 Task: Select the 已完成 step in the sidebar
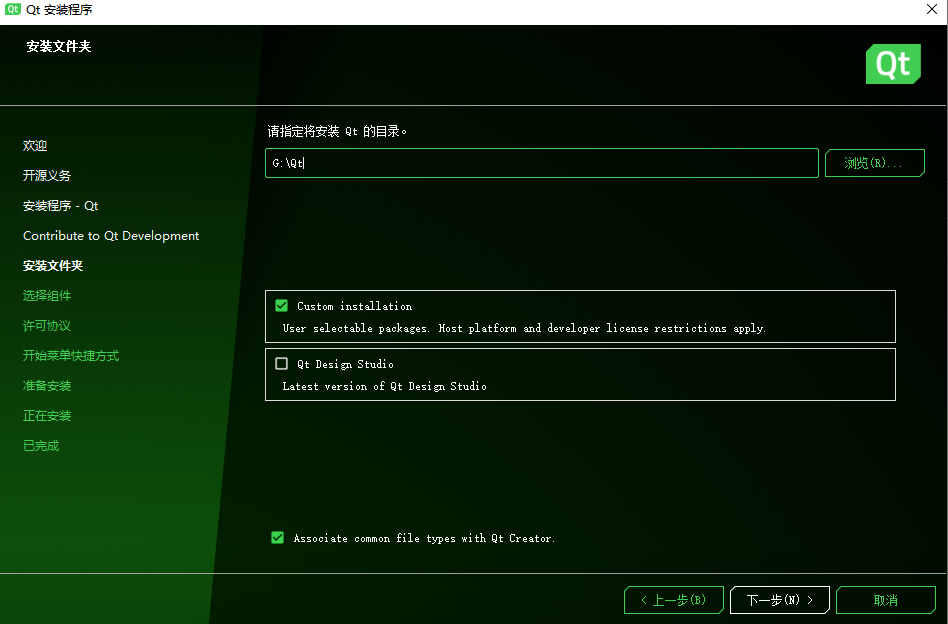[x=40, y=445]
